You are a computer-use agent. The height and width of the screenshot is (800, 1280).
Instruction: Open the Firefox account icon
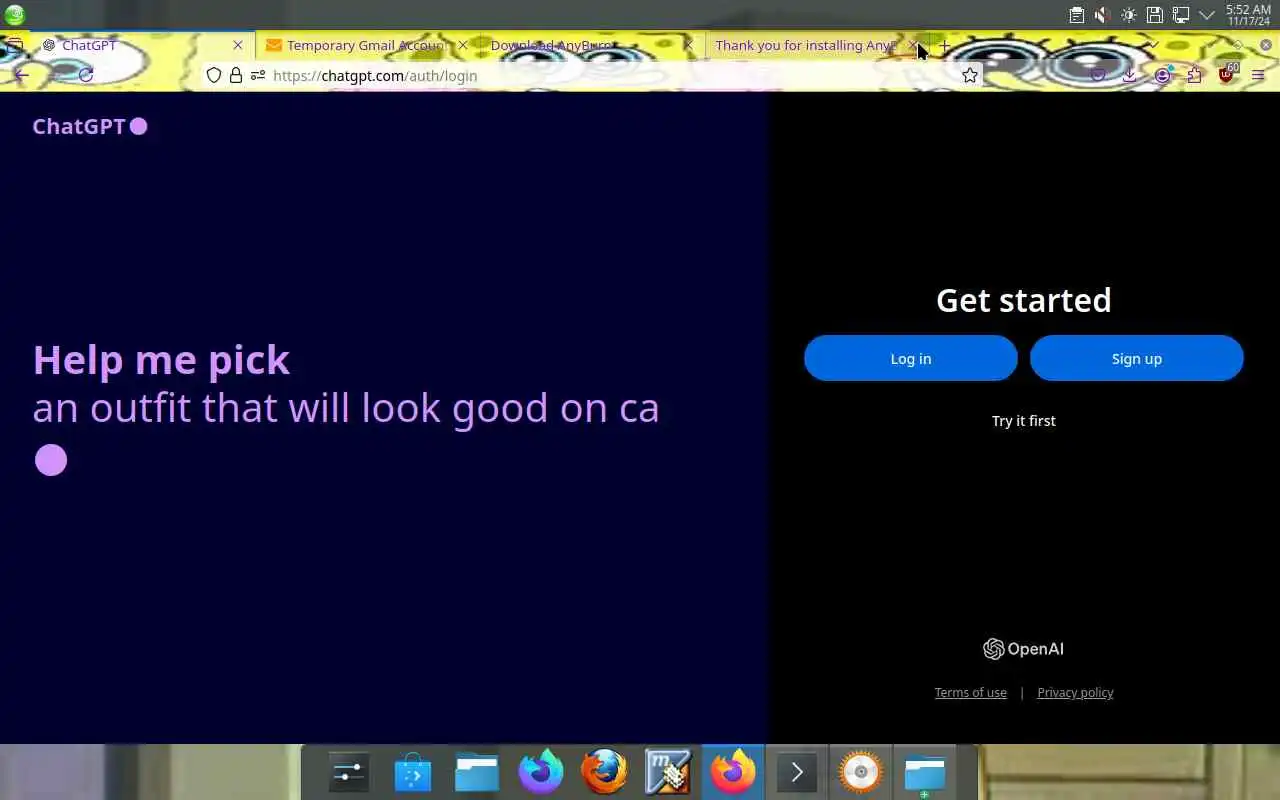[x=1162, y=75]
